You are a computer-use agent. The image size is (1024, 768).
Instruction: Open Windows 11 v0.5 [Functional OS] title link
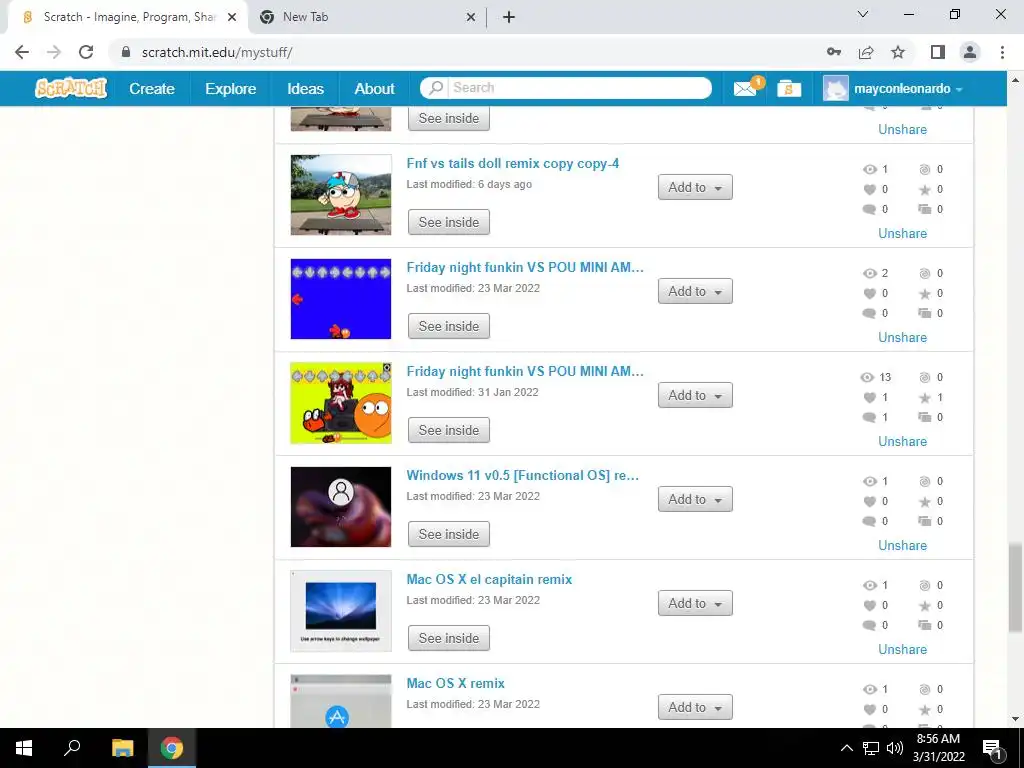pos(522,475)
